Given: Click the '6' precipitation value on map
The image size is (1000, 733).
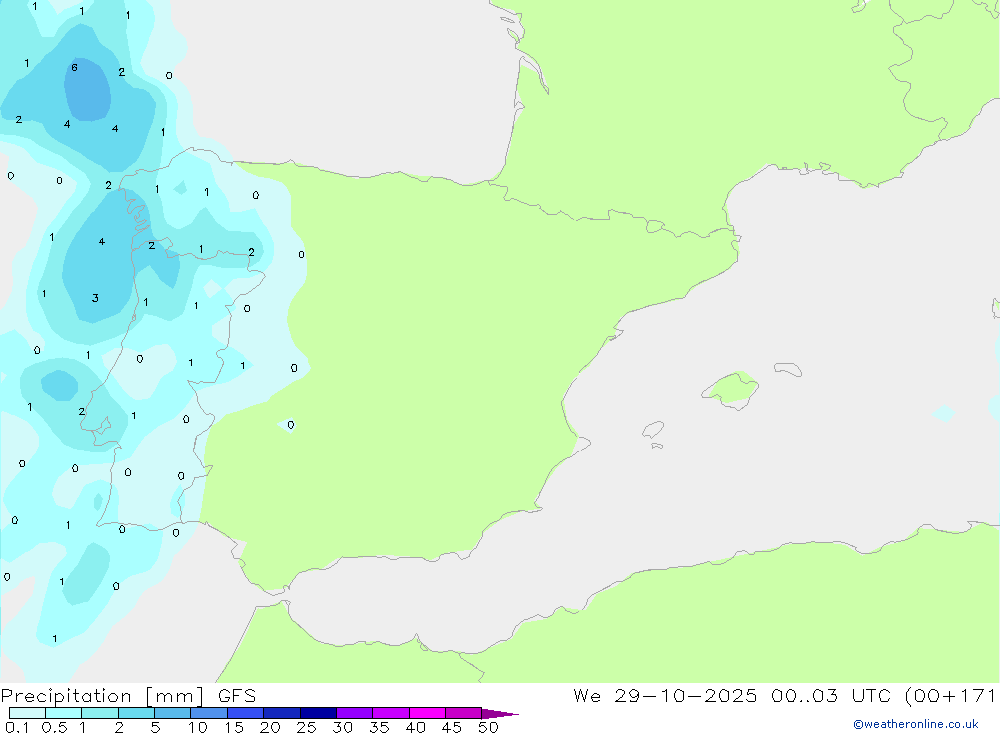Looking at the screenshot, I should (x=75, y=68).
